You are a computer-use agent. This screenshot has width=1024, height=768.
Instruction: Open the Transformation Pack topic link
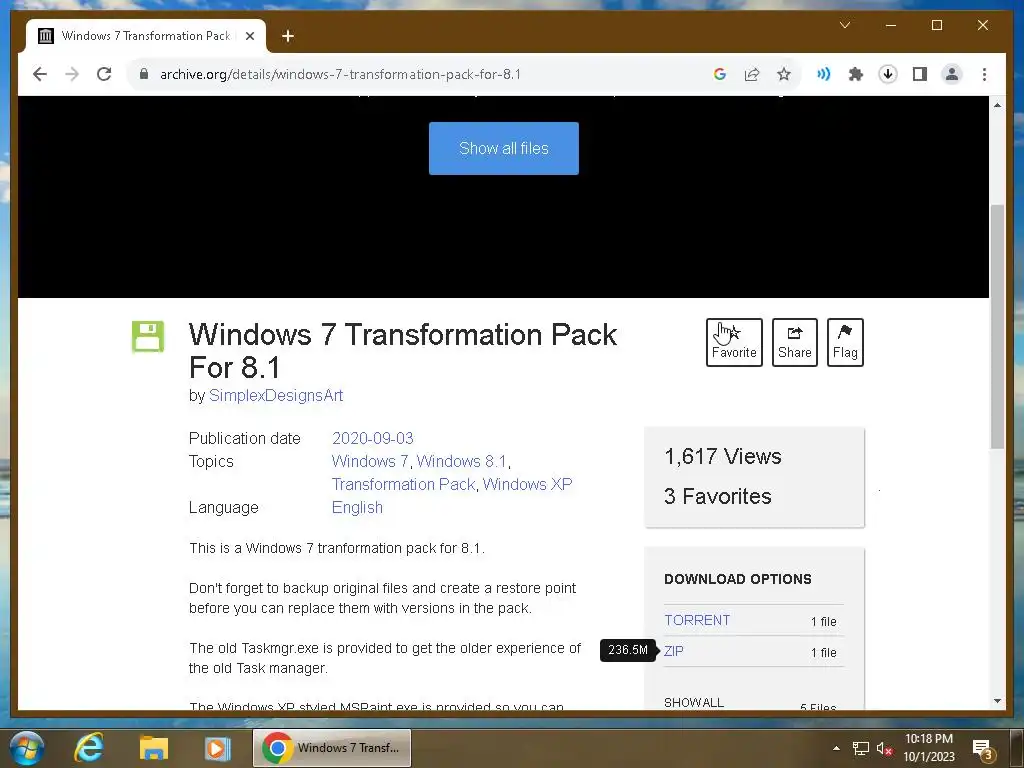tap(403, 484)
